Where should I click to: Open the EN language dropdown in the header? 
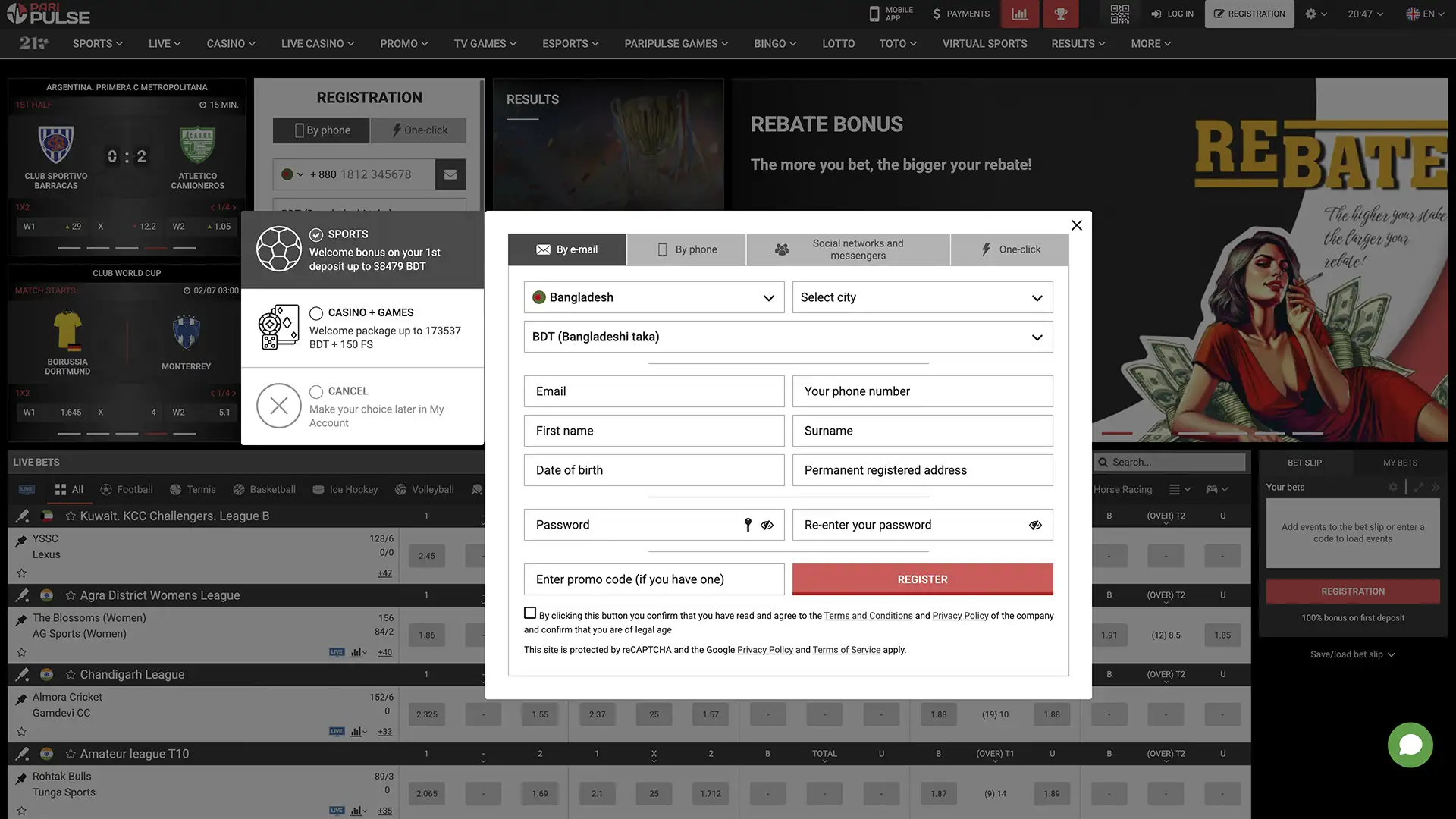coord(1426,14)
